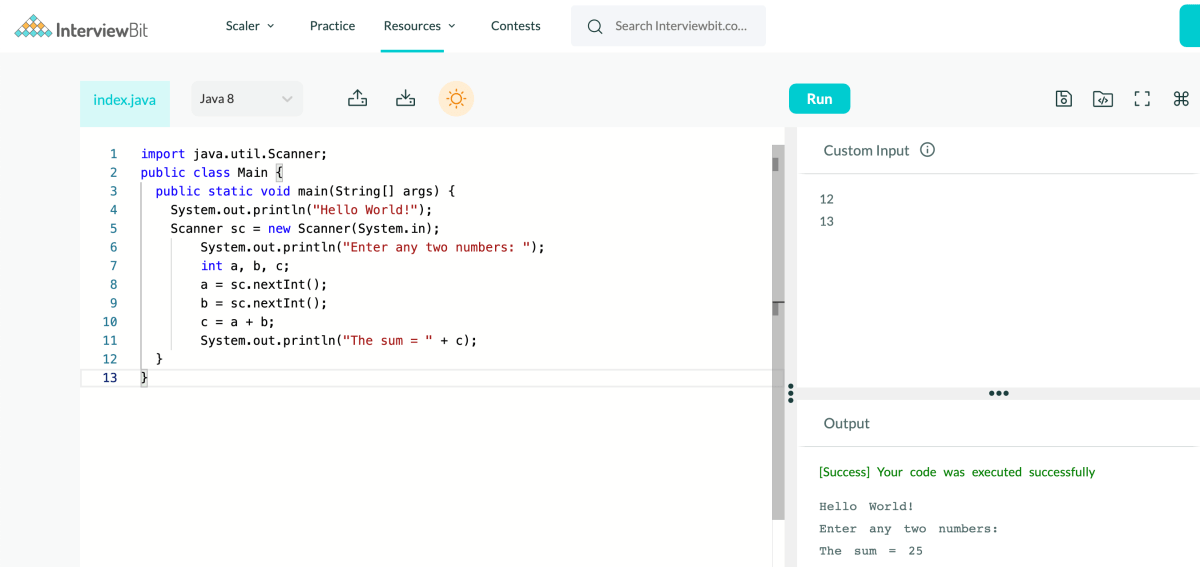Click line number 13 in the gutter

pos(109,377)
